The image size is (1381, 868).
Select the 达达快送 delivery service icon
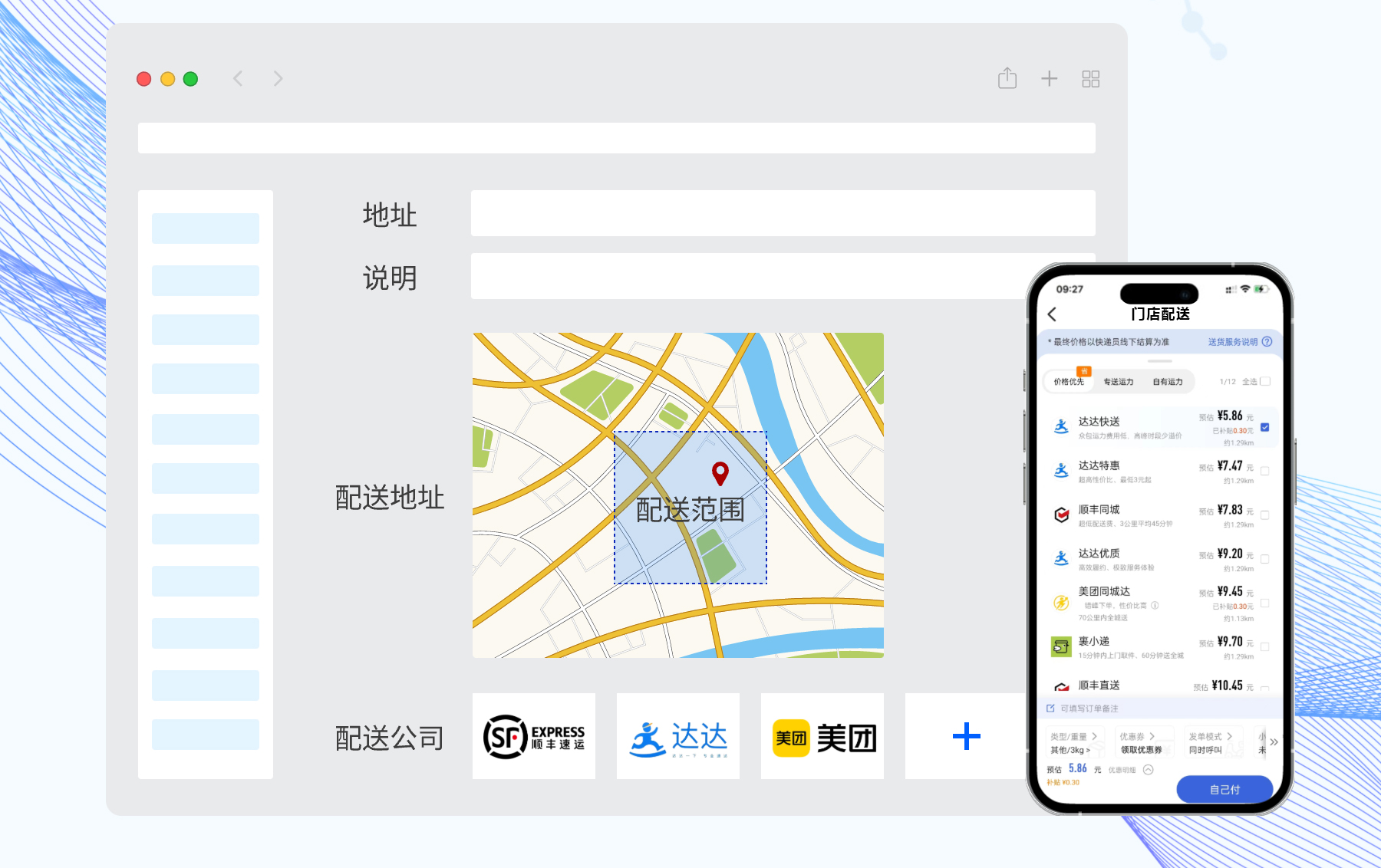click(1061, 427)
